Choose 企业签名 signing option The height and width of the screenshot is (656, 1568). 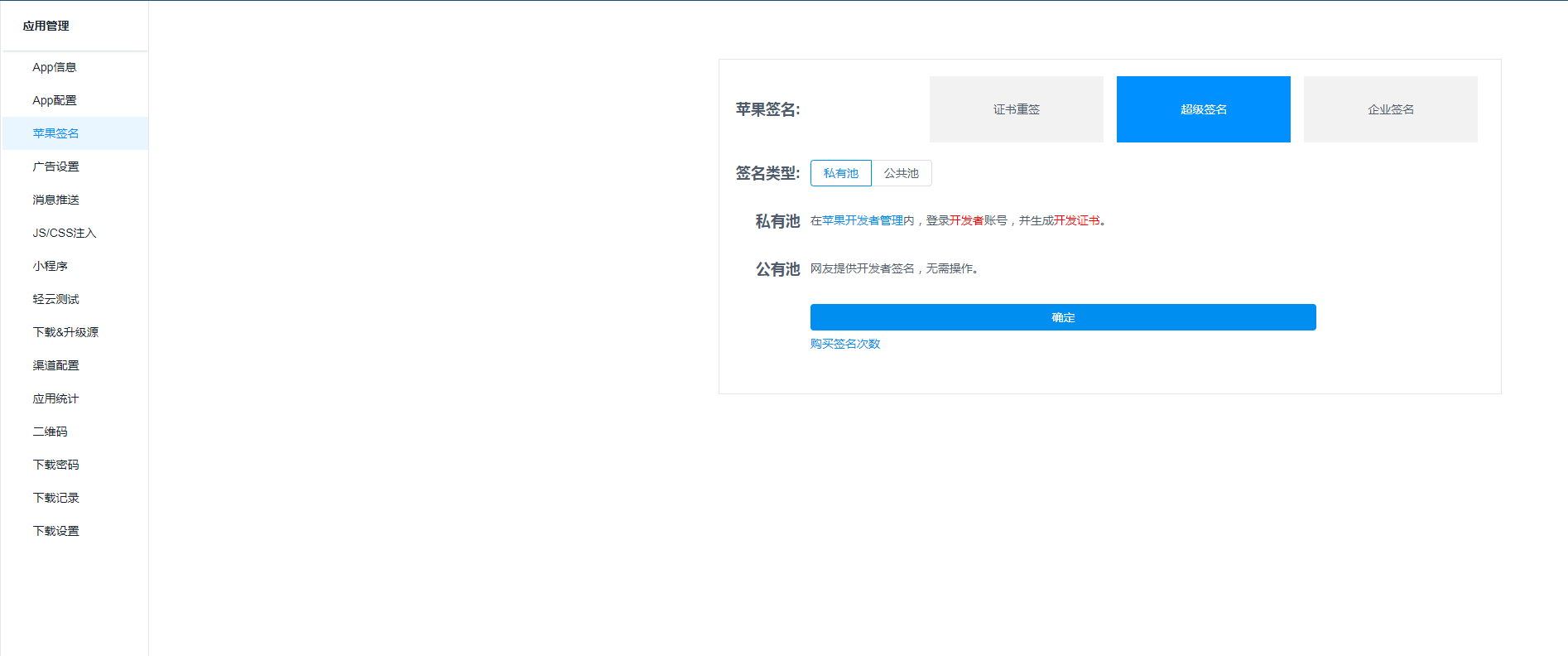[x=1391, y=109]
